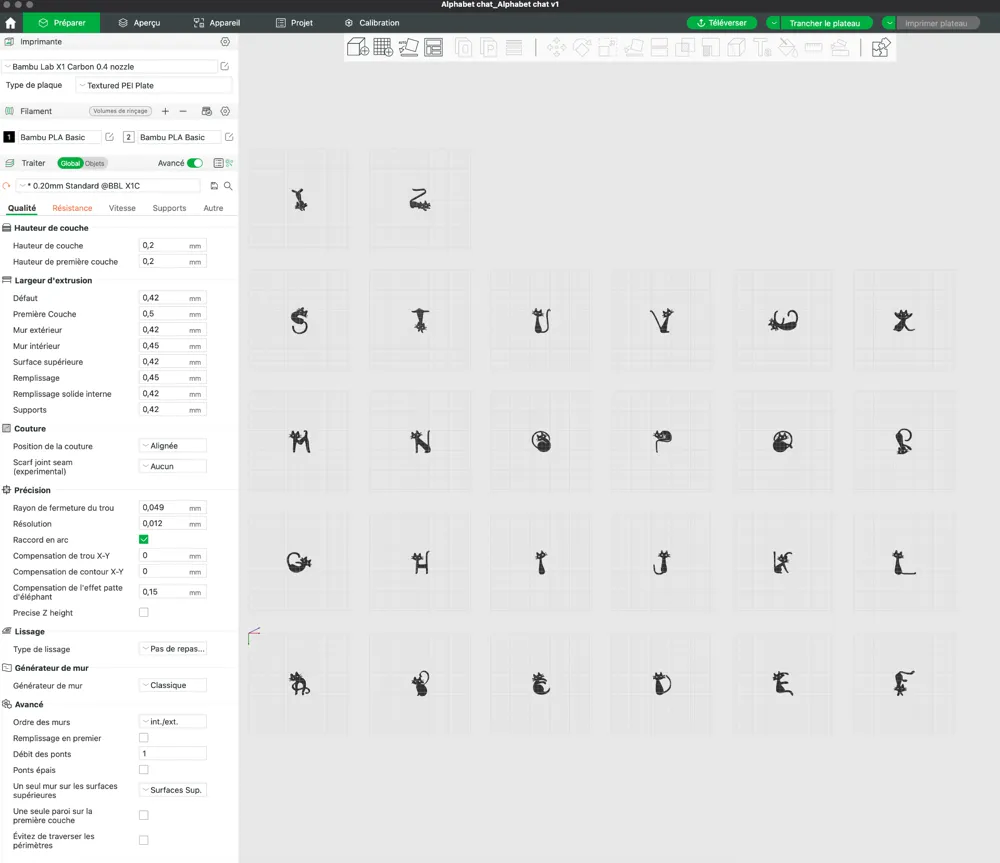Click the Auto-orient toolbar icon
The image size is (1000, 863).
click(x=408, y=47)
